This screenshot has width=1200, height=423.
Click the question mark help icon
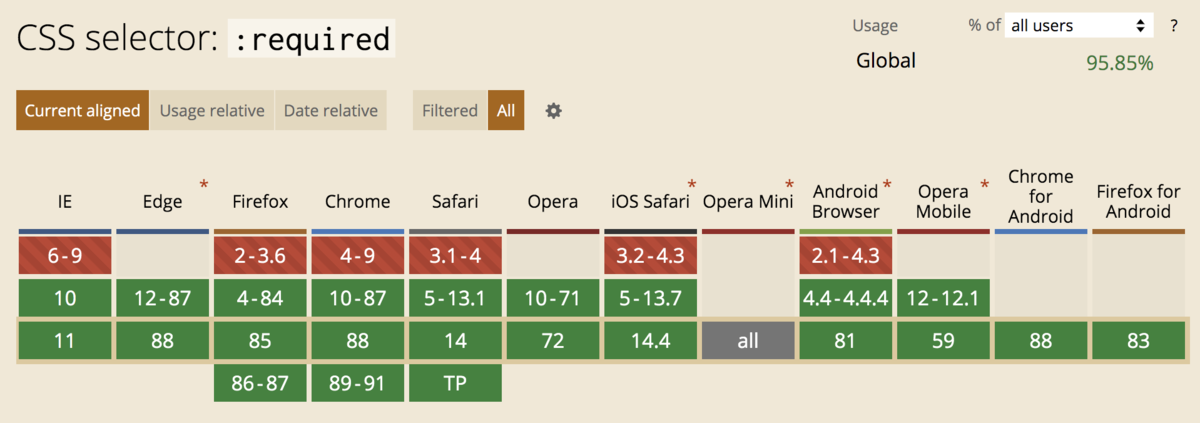[x=1174, y=26]
